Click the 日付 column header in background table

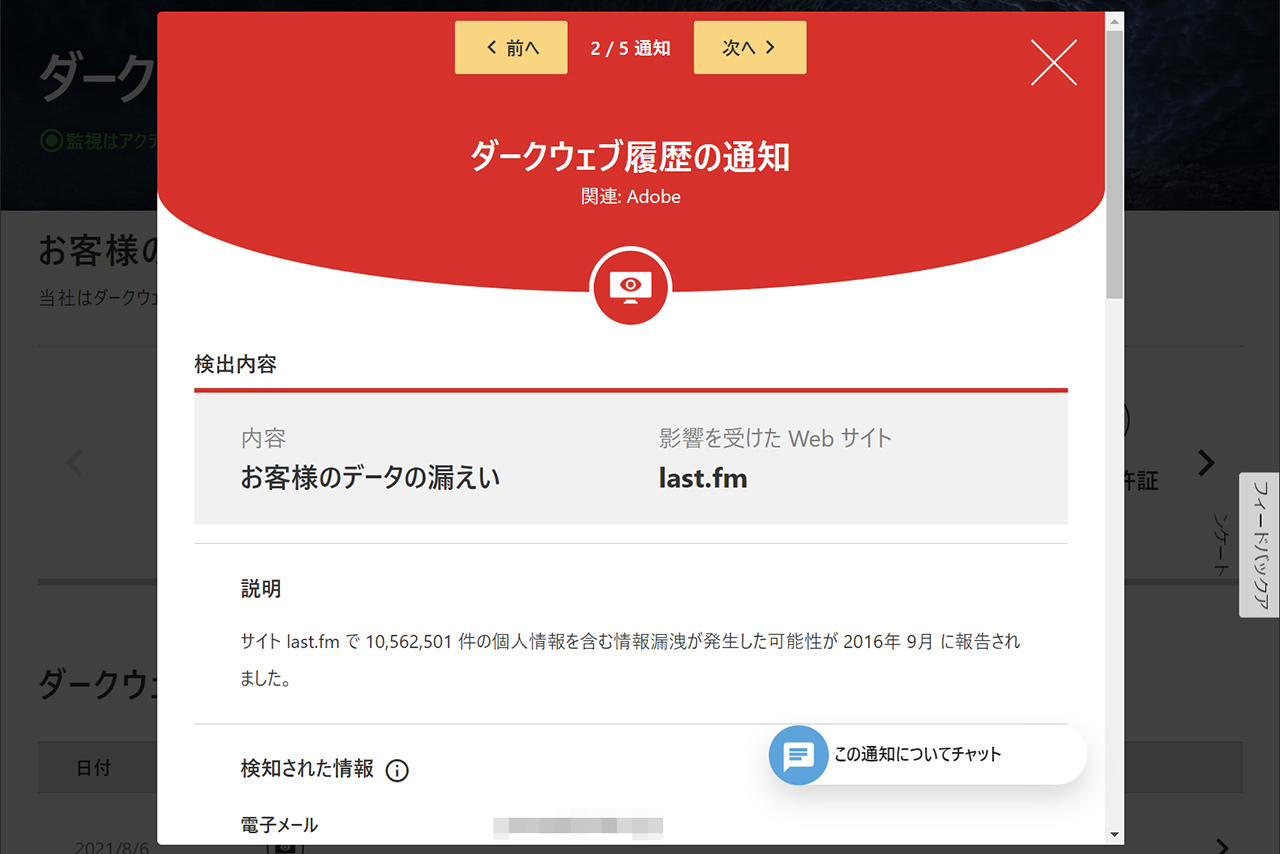tap(94, 768)
